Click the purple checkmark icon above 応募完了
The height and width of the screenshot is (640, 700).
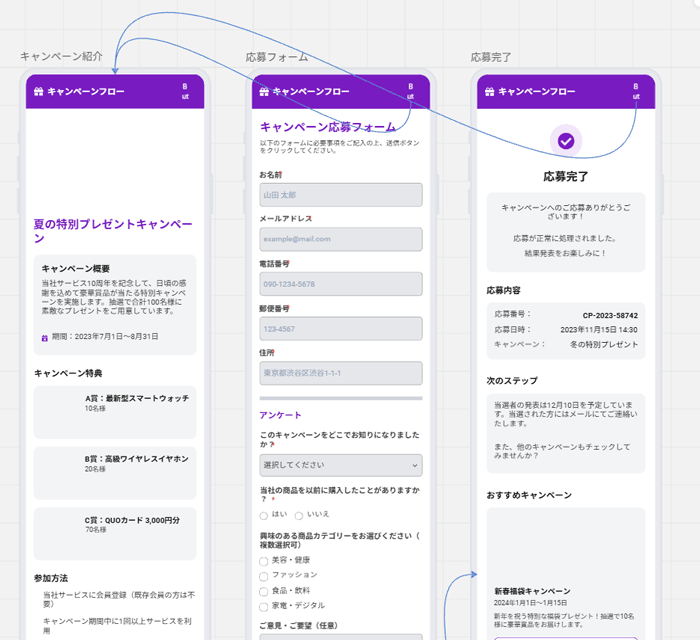click(x=566, y=141)
